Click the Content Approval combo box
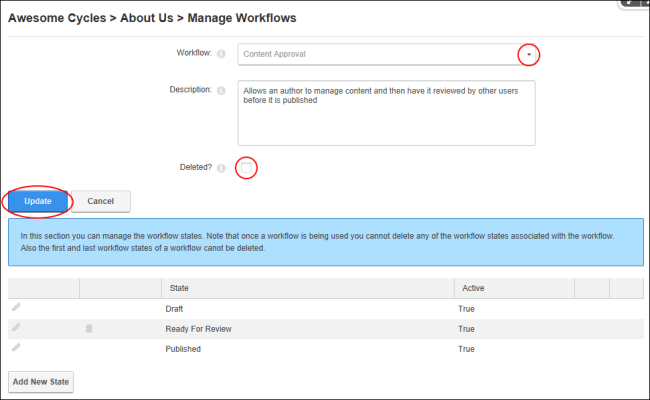Viewport: 650px width, 400px height. (x=386, y=54)
